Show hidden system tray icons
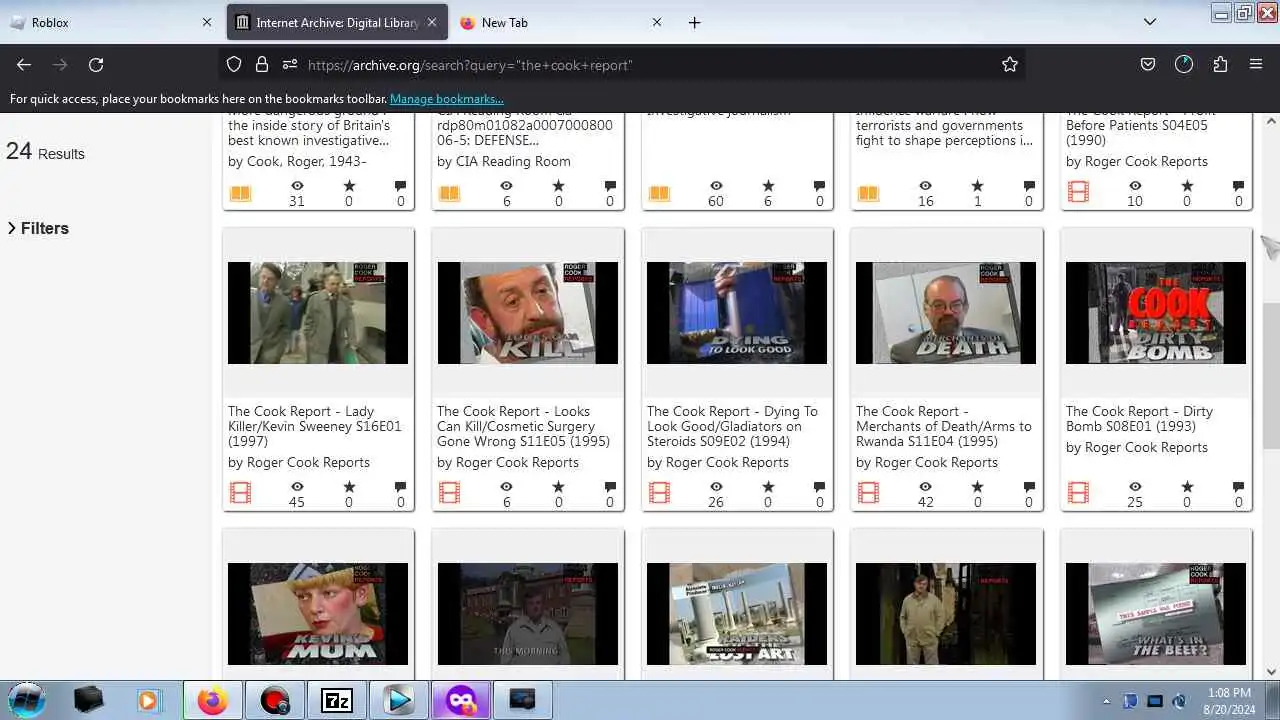The height and width of the screenshot is (720, 1280). click(x=1106, y=701)
